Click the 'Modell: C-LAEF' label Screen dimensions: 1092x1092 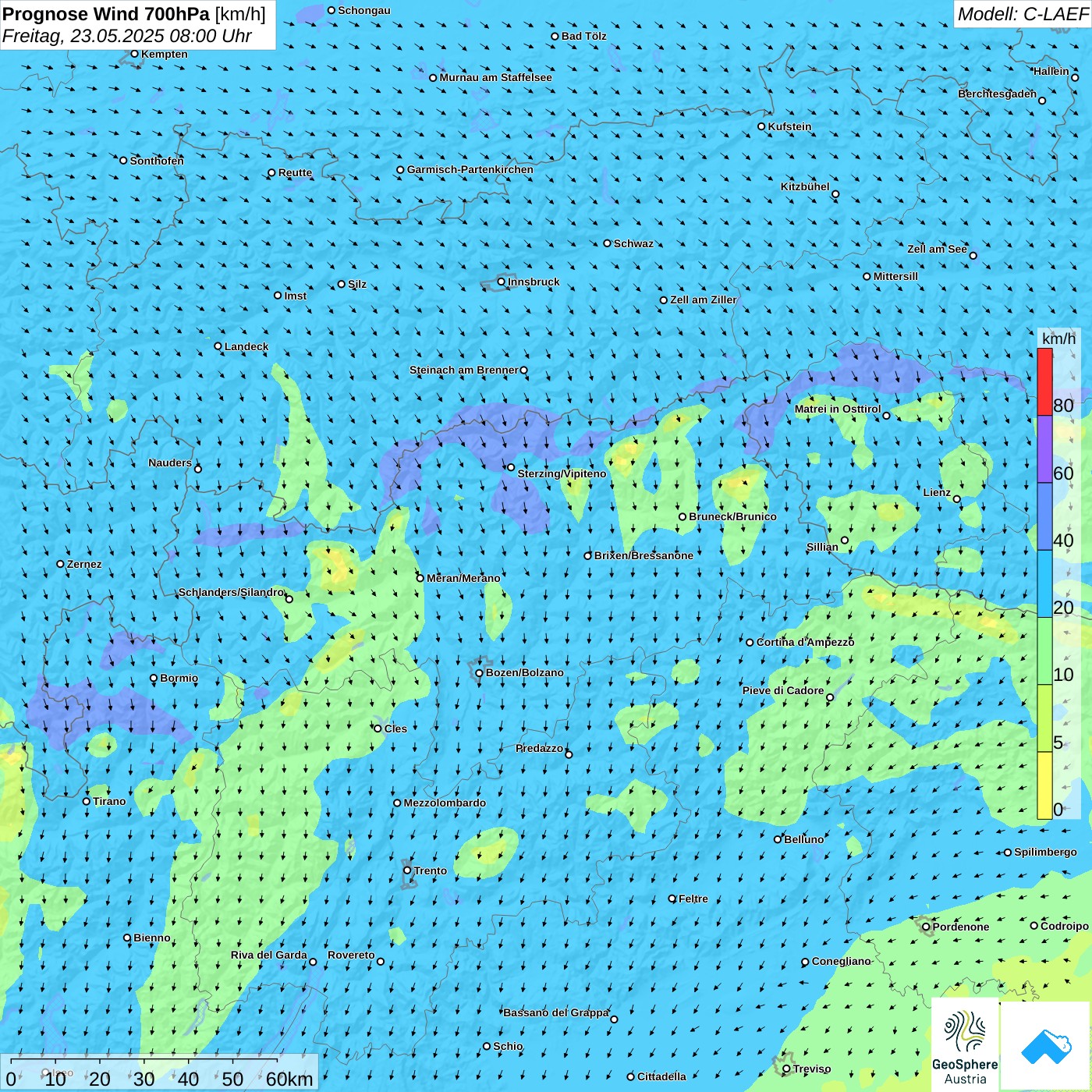pos(1023,14)
